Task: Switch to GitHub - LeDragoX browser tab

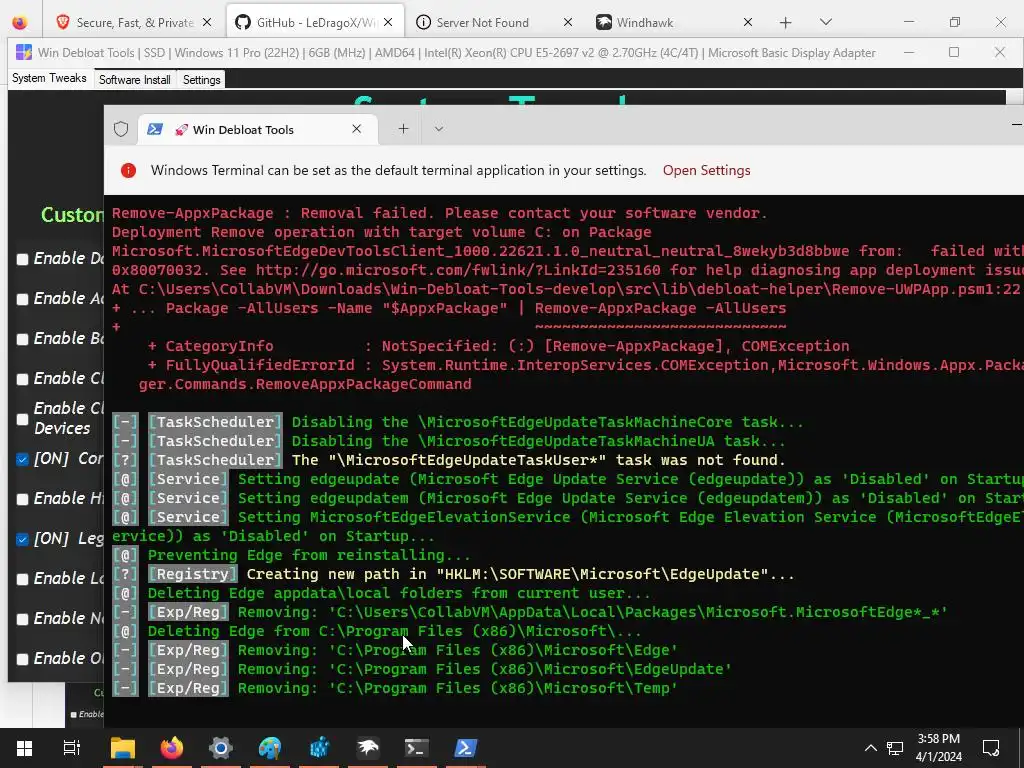Action: 315,22
